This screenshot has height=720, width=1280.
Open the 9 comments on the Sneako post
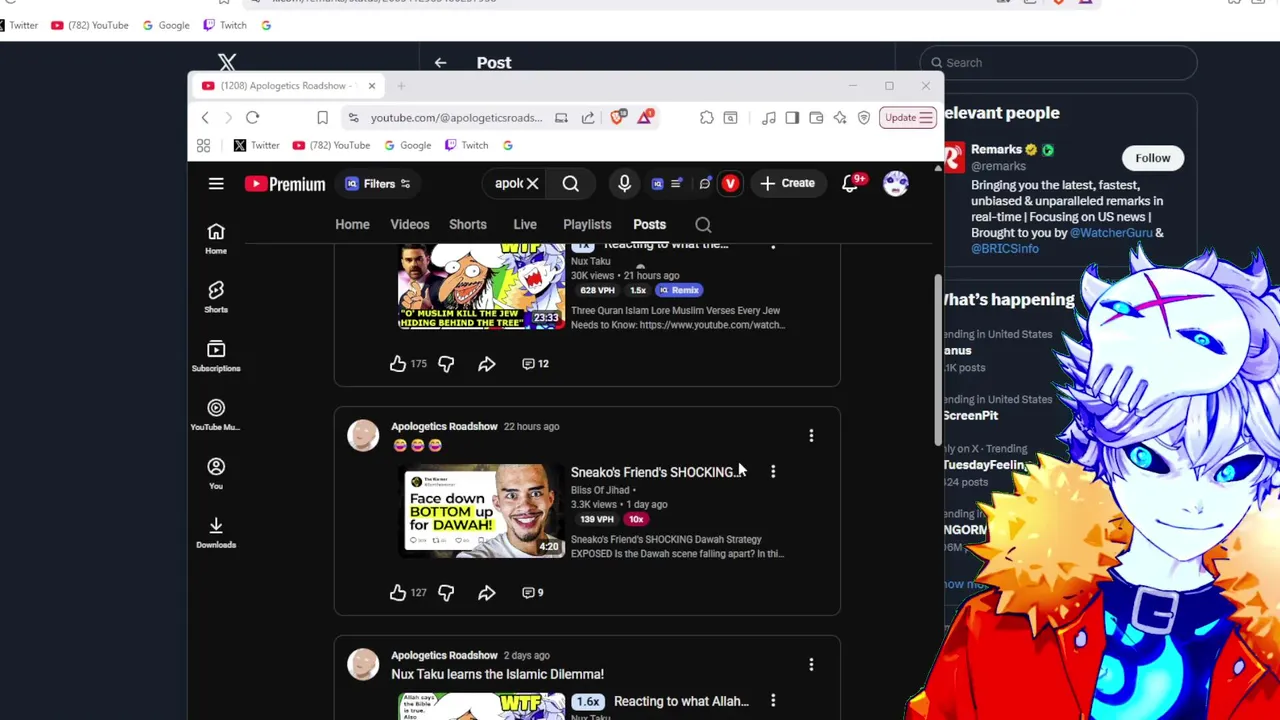pos(533,593)
